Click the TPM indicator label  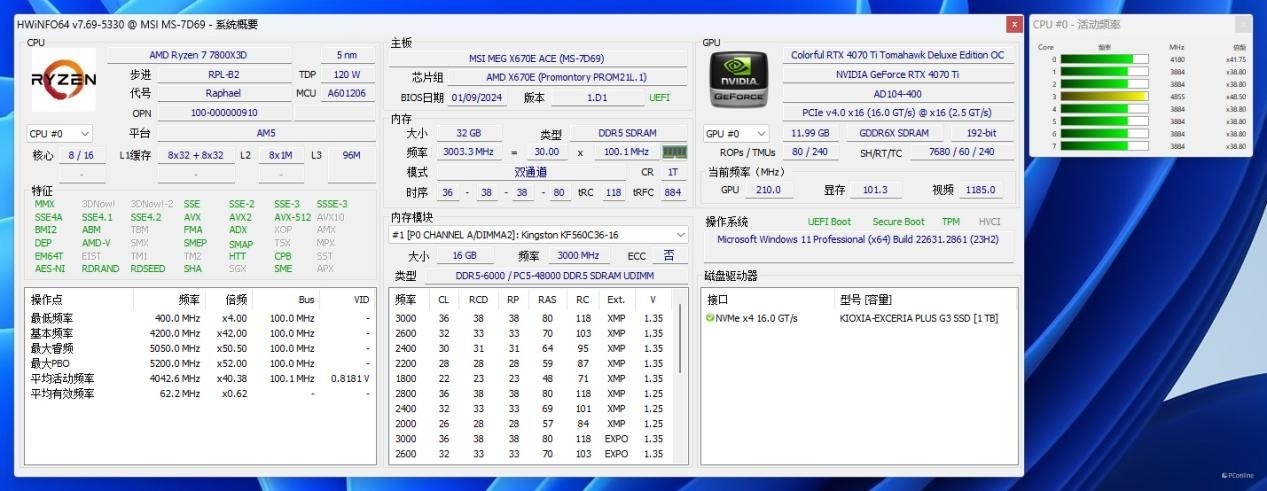coord(950,222)
